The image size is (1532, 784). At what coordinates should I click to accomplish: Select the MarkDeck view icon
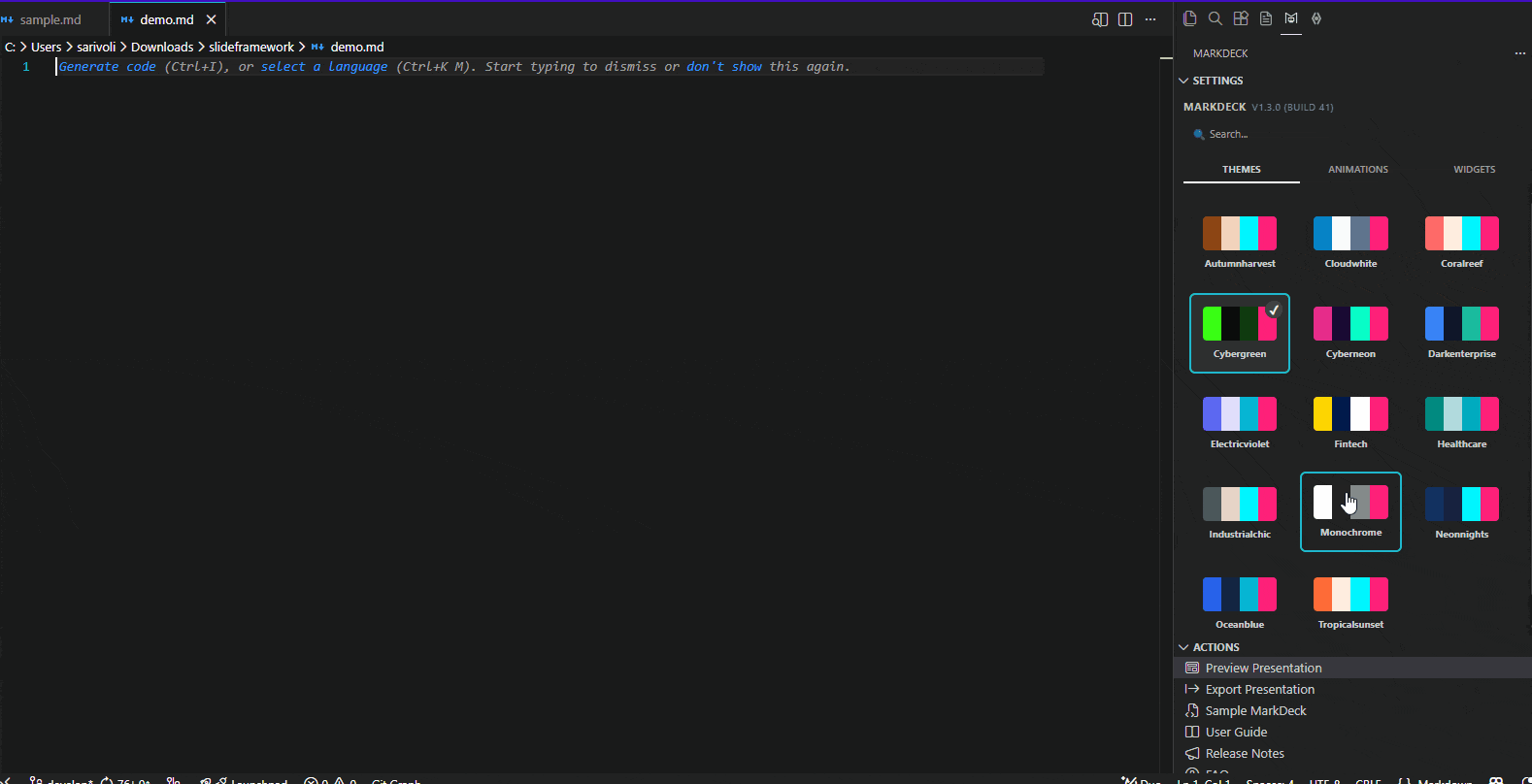(1290, 18)
